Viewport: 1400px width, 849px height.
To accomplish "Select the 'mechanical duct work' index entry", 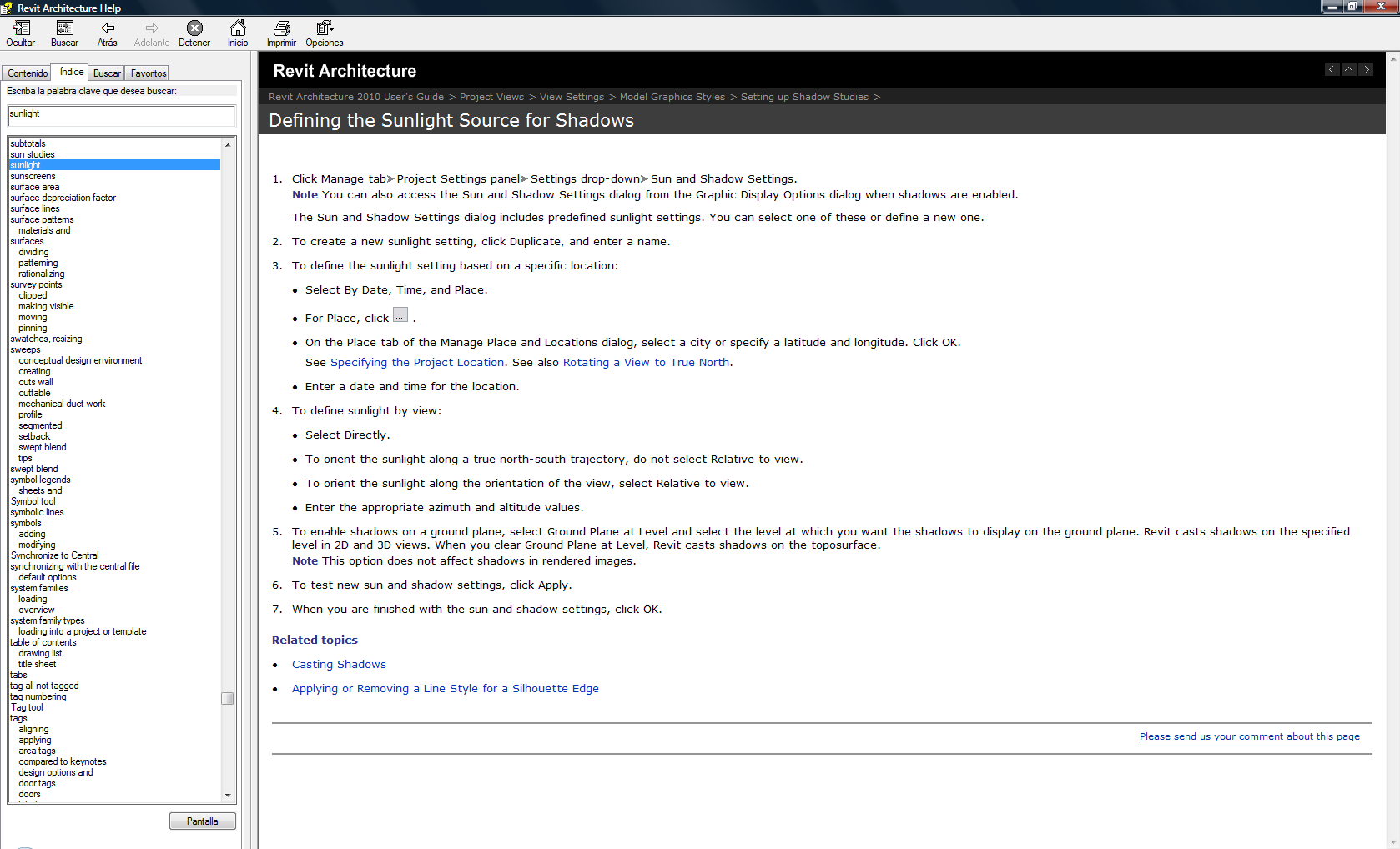I will pos(62,404).
